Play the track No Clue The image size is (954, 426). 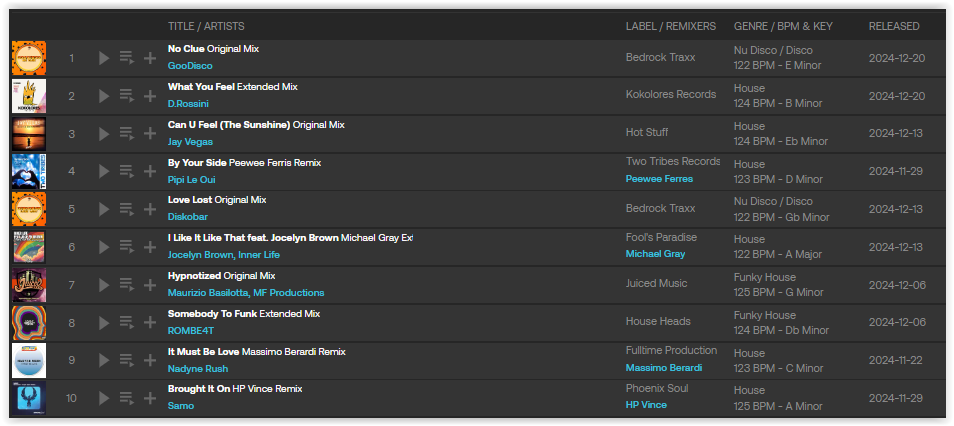104,58
